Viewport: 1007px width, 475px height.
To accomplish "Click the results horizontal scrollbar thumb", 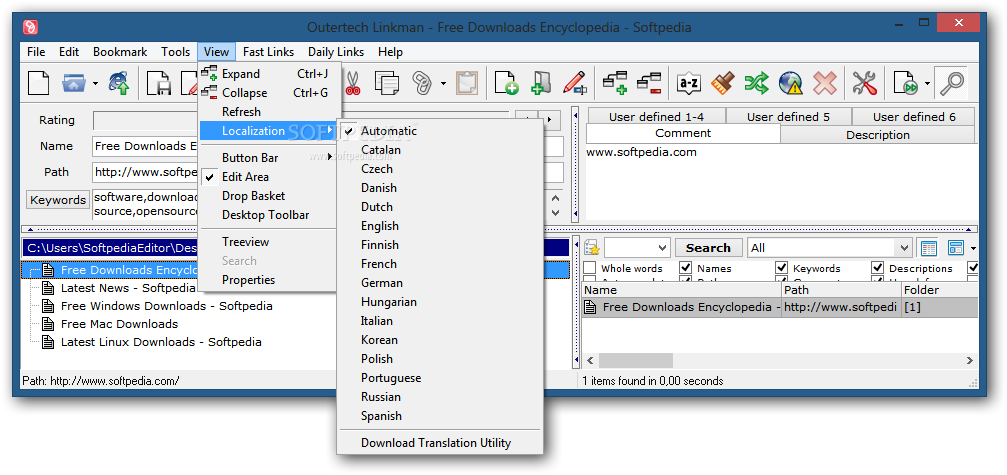I will pos(635,360).
